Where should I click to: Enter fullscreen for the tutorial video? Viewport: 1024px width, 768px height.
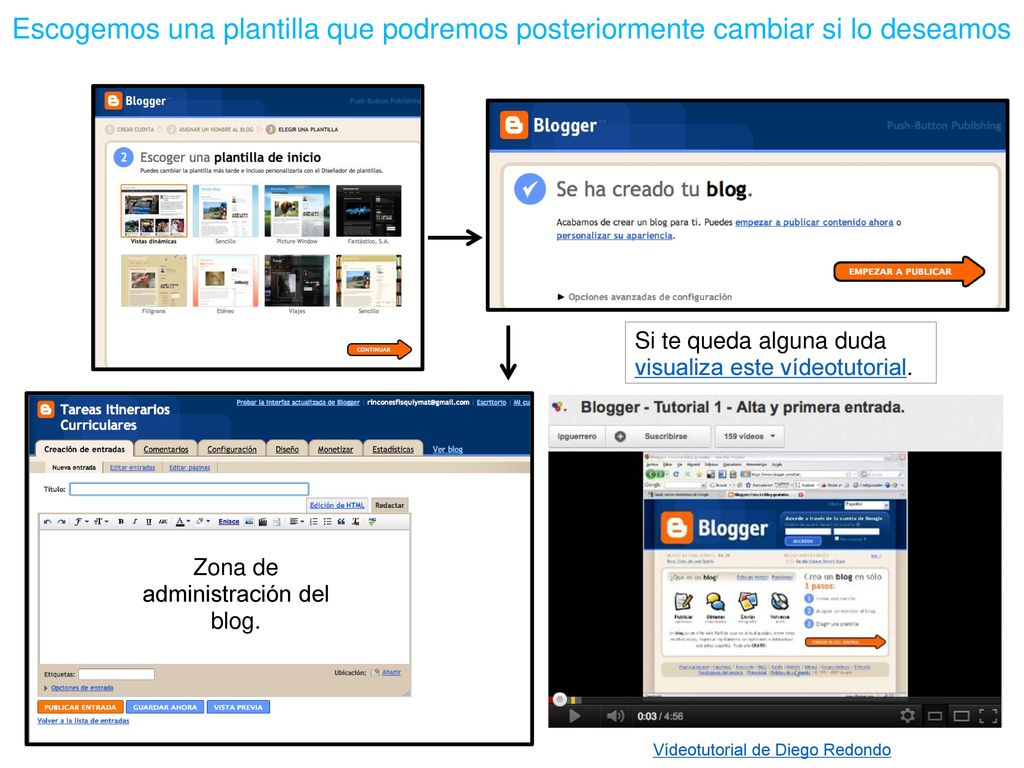click(989, 716)
